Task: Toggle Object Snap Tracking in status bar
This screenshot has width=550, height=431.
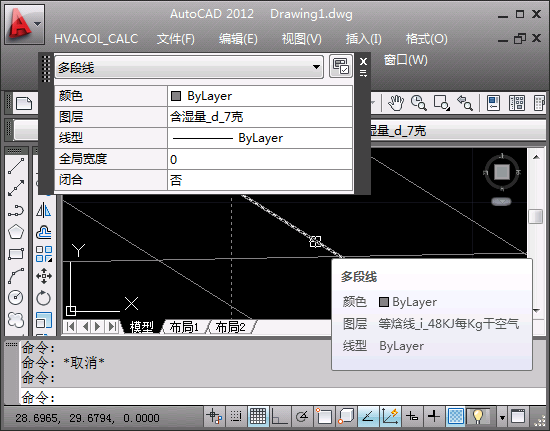Action: tap(368, 416)
